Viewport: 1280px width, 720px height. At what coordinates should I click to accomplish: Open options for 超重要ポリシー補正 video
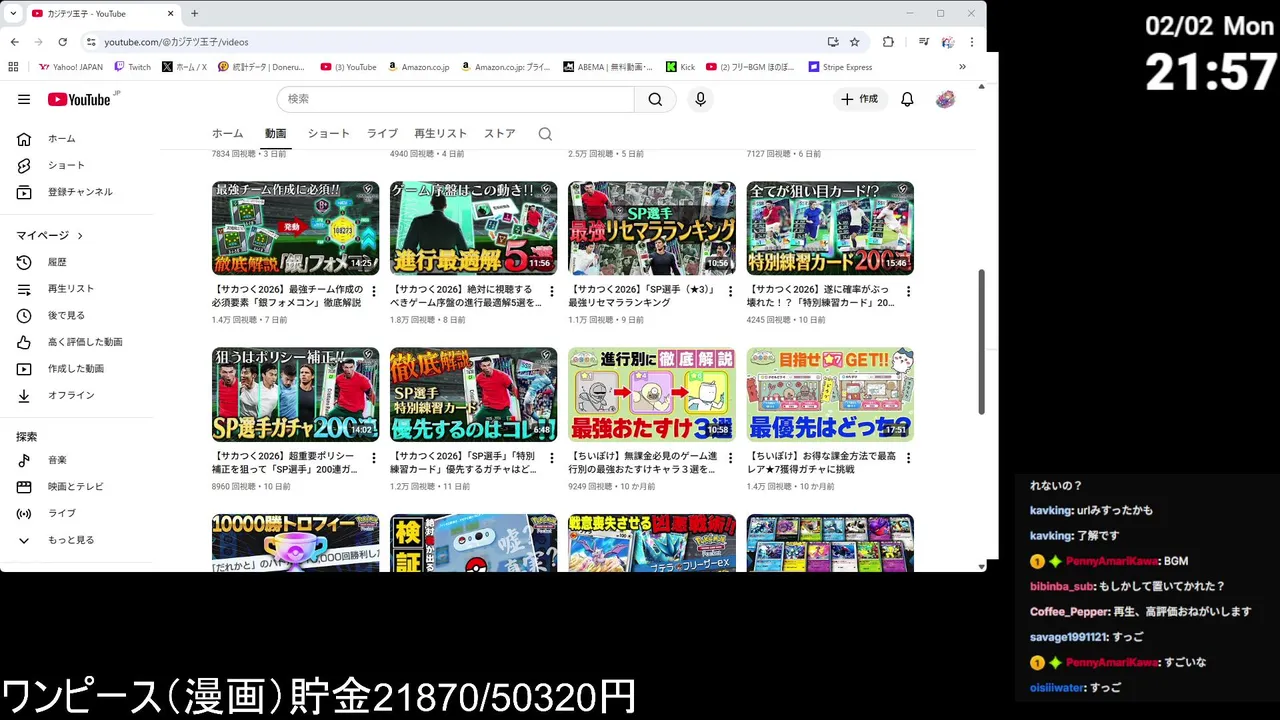click(374, 458)
